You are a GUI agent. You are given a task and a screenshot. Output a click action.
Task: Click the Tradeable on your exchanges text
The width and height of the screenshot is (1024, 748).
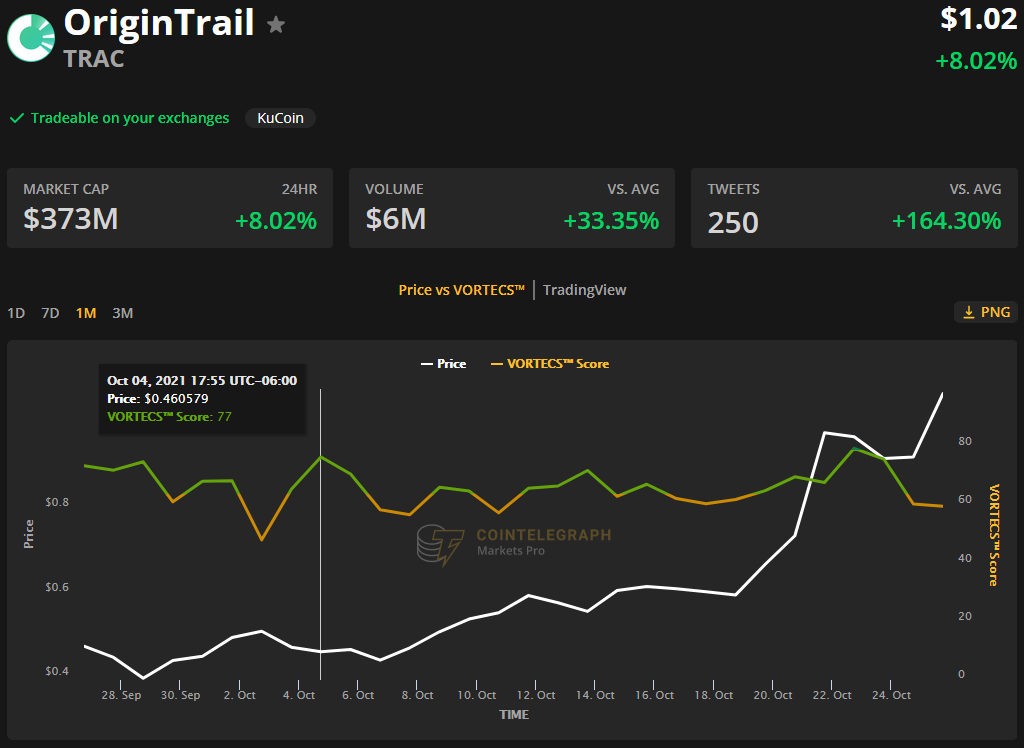pos(130,118)
